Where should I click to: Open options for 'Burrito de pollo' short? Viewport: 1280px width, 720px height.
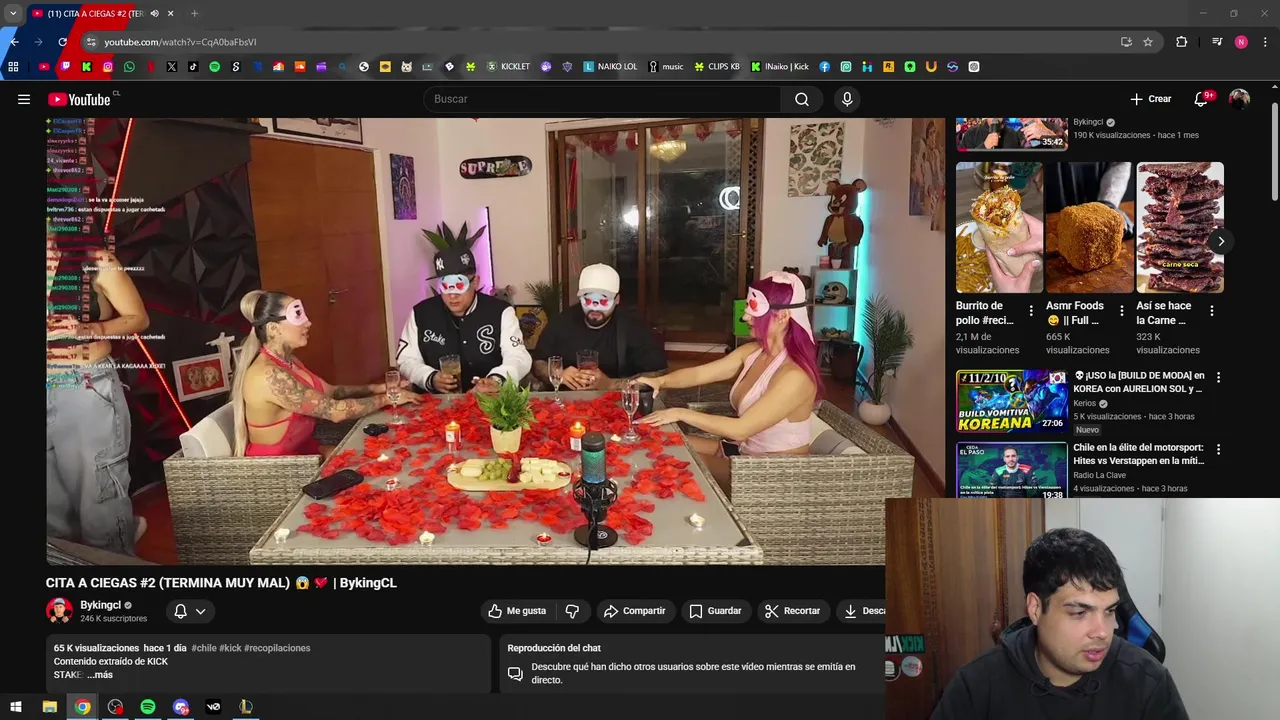click(x=1031, y=311)
